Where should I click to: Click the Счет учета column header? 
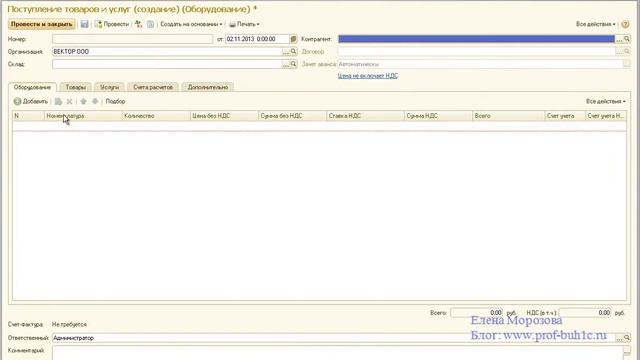565,116
